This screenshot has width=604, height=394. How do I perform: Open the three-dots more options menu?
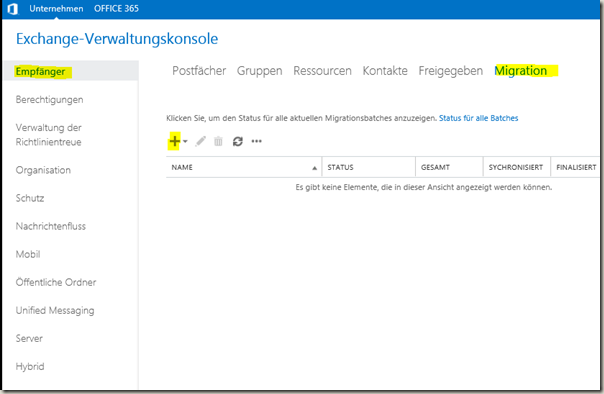click(257, 141)
